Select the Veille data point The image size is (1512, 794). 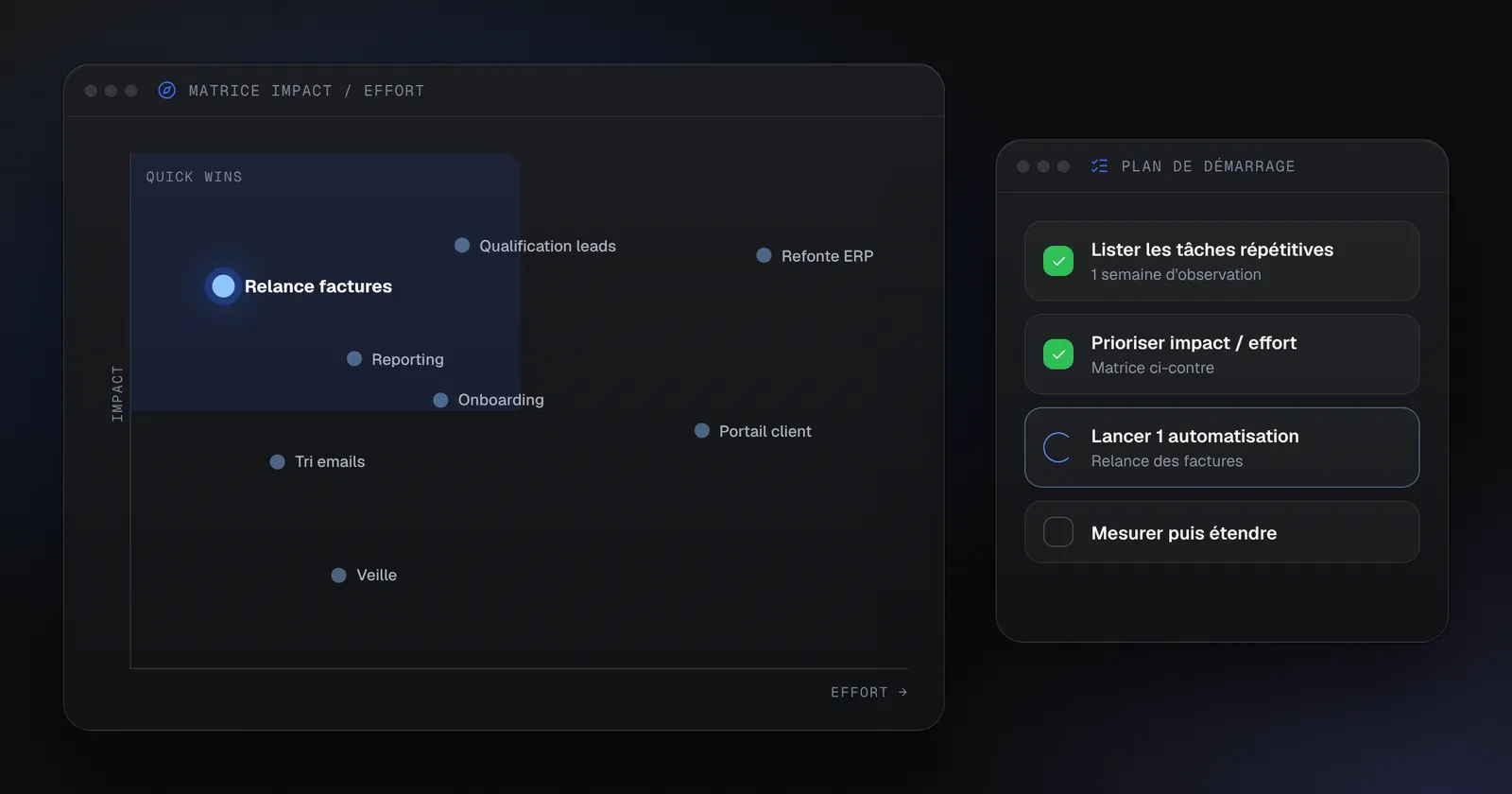[x=338, y=576]
